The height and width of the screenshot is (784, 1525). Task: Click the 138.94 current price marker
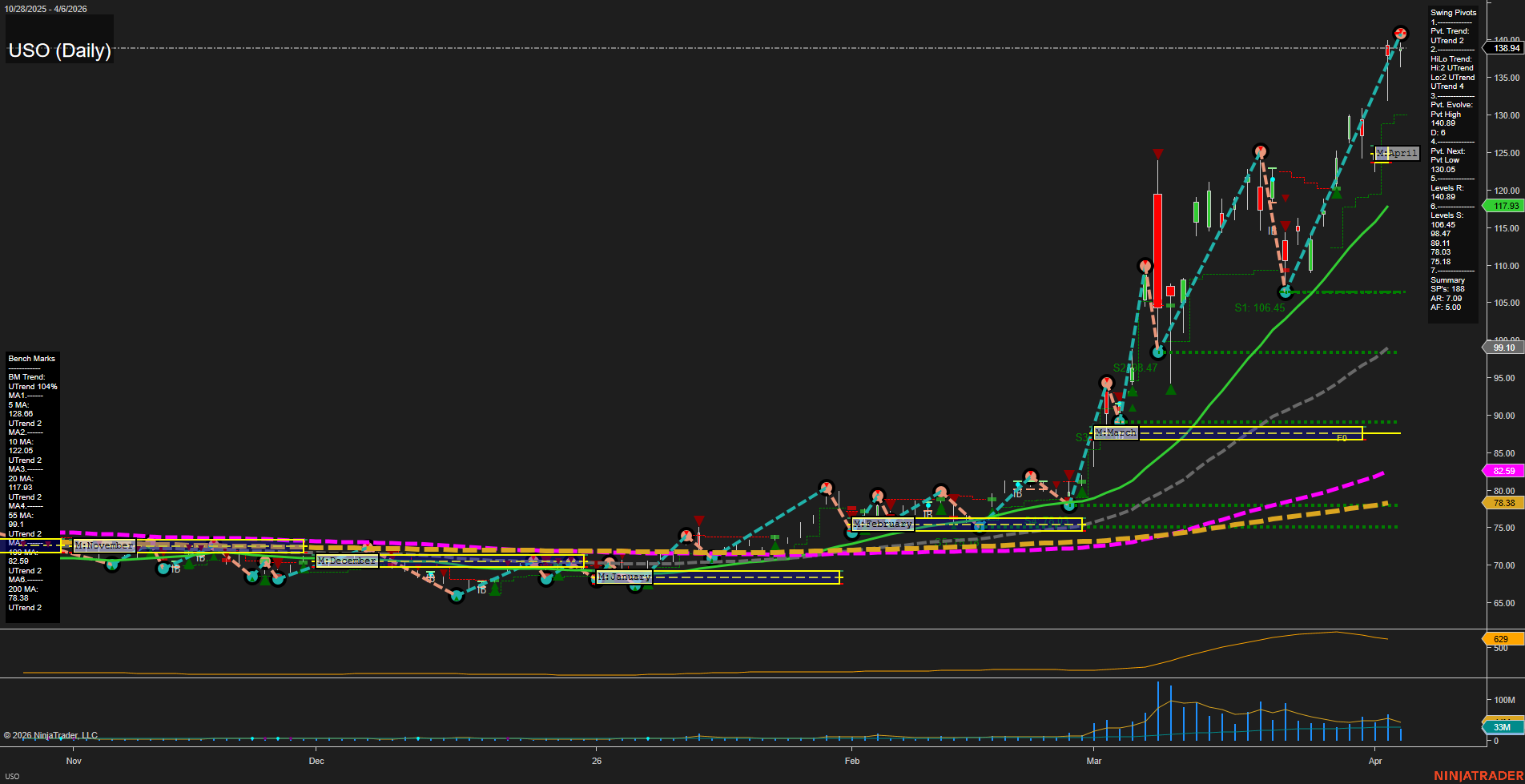1506,48
